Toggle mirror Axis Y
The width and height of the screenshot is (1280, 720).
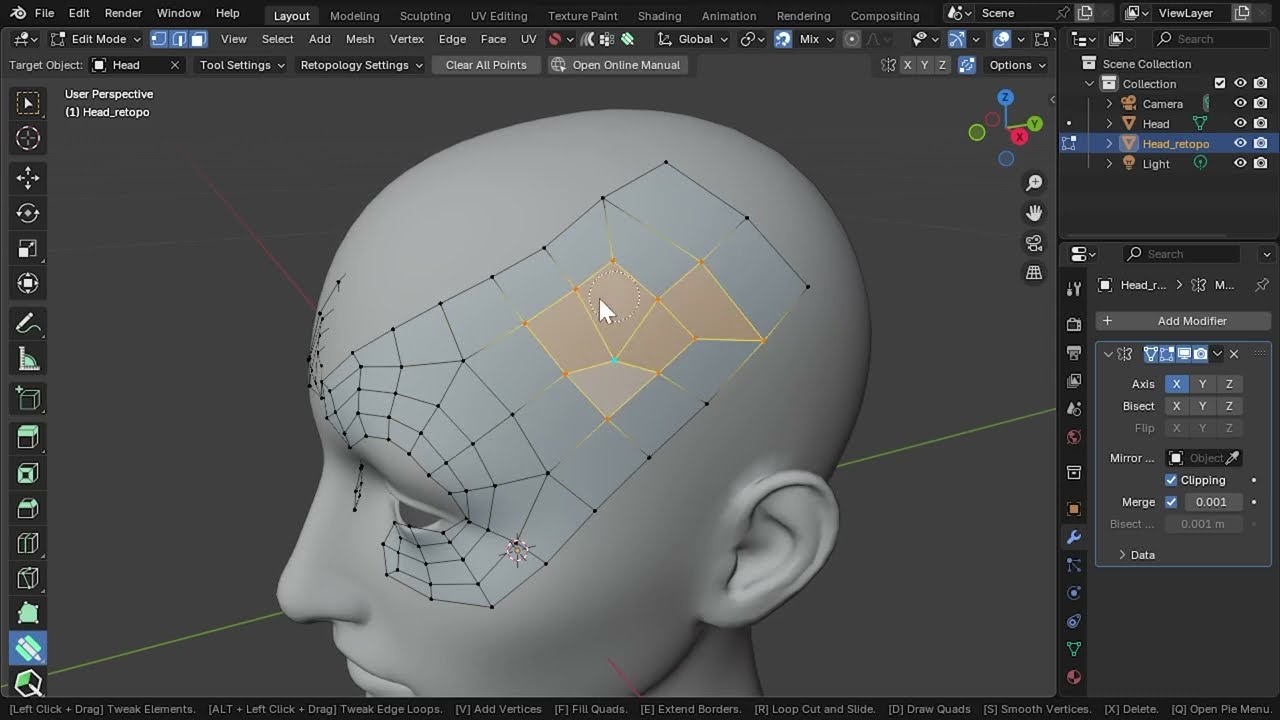(x=1203, y=384)
